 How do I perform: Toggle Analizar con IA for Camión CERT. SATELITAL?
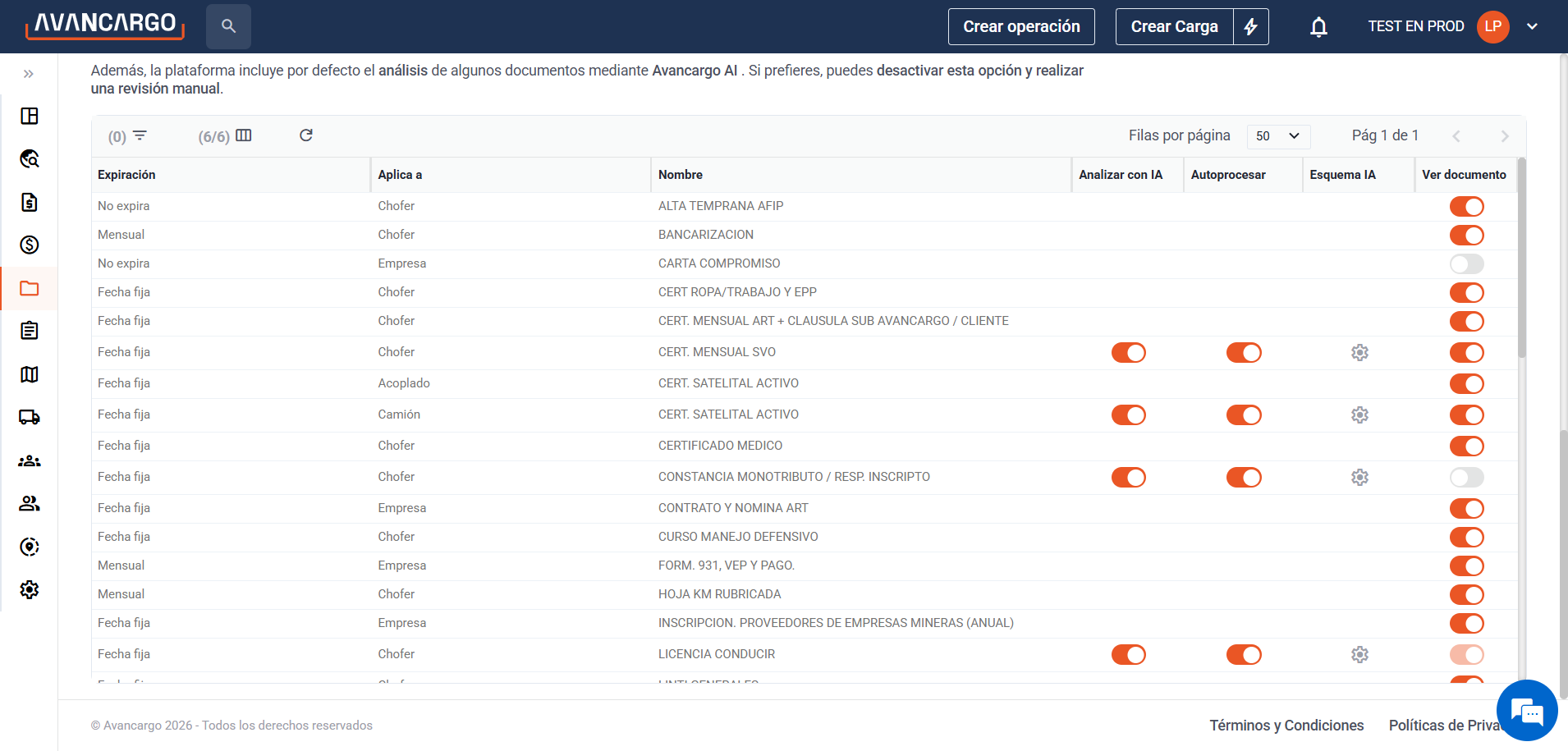point(1128,414)
